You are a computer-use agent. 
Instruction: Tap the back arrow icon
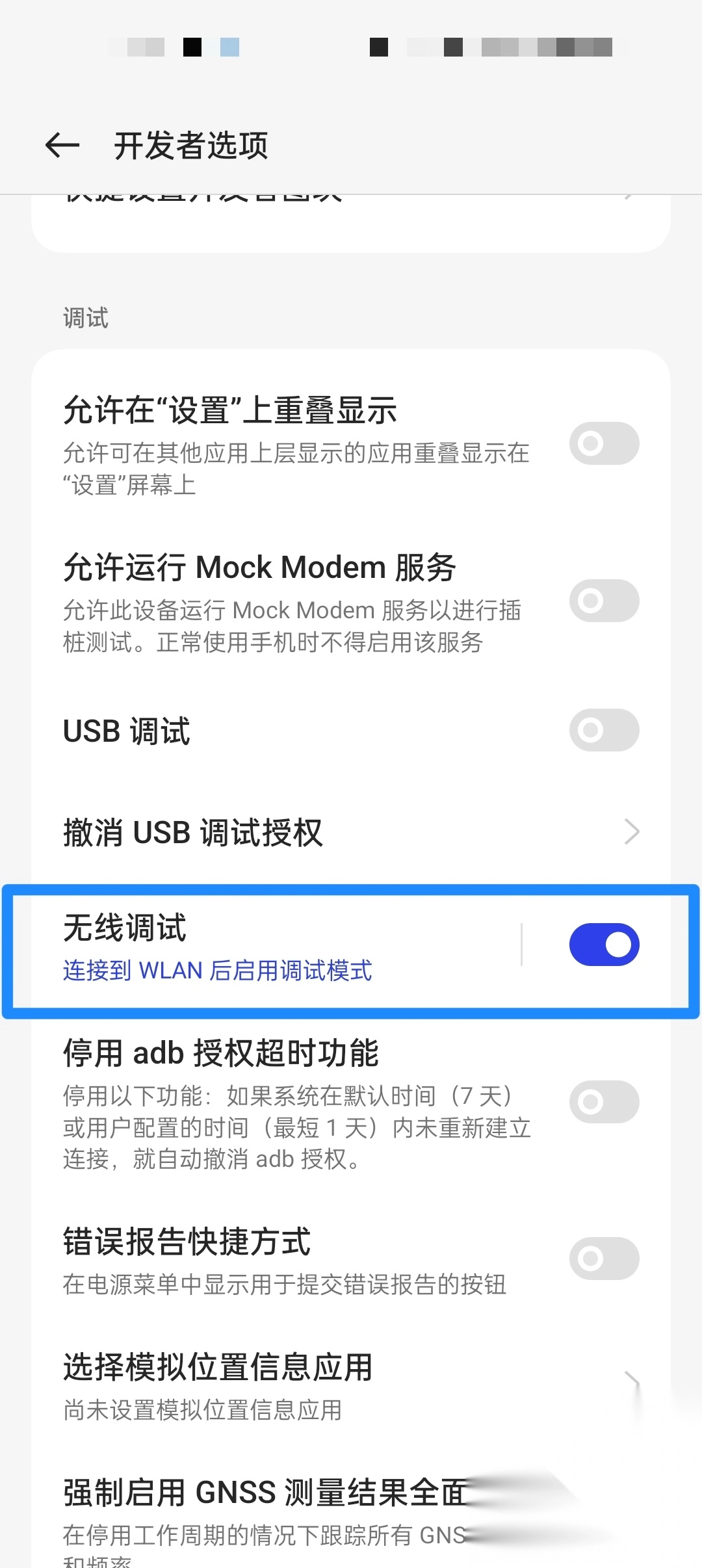pyautogui.click(x=62, y=145)
